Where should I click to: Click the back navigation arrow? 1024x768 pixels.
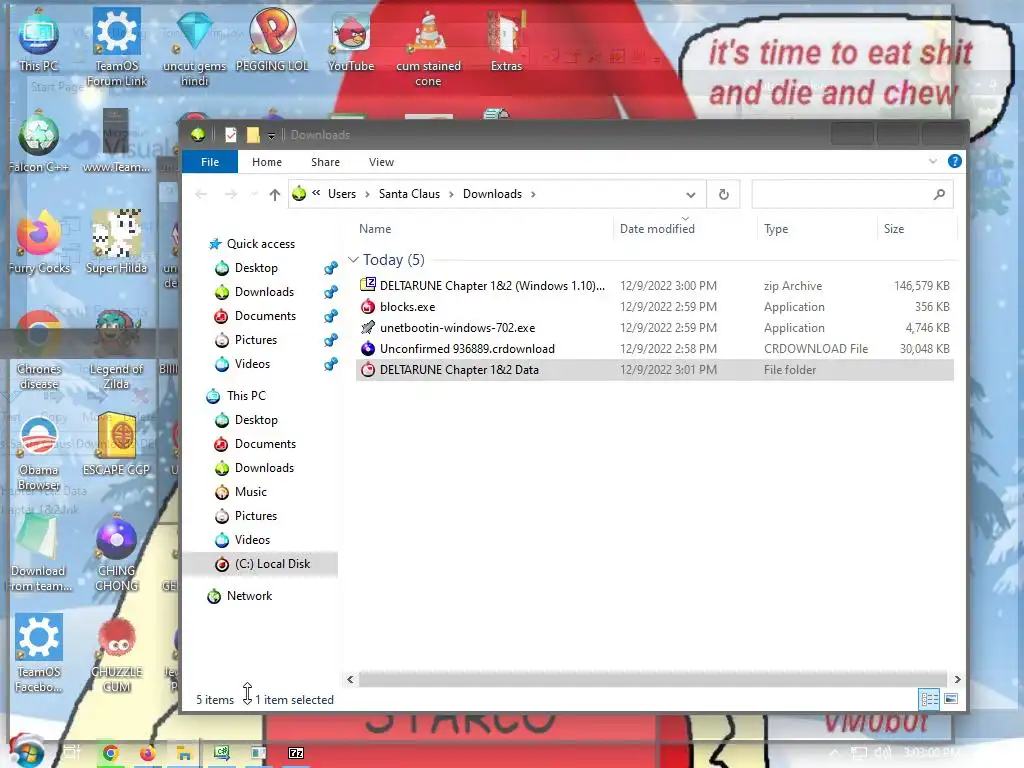(201, 195)
